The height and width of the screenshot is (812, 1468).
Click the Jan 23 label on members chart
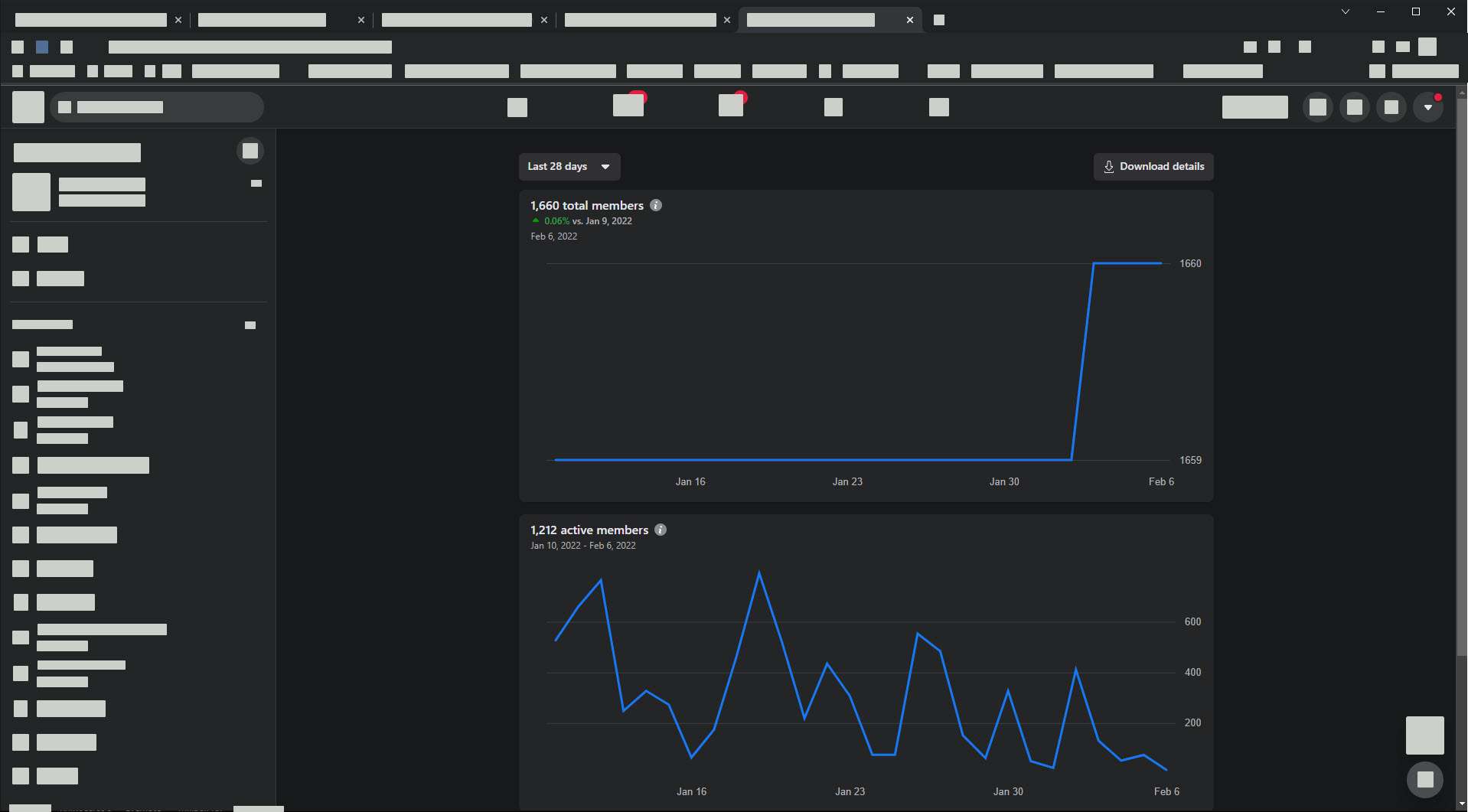[x=847, y=481]
